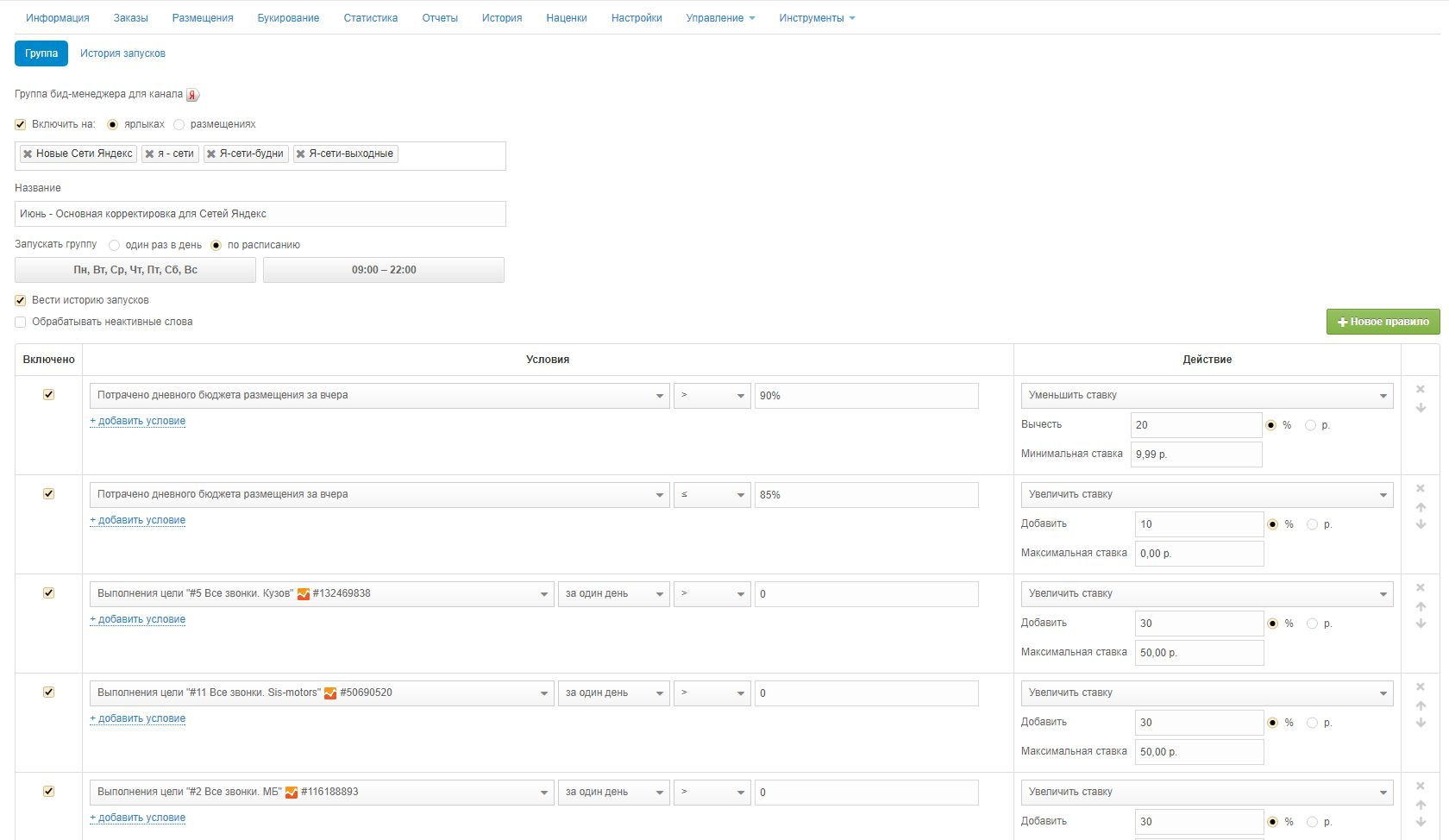
Task: Toggle the 'Включить на' checkbox
Action: coord(21,124)
